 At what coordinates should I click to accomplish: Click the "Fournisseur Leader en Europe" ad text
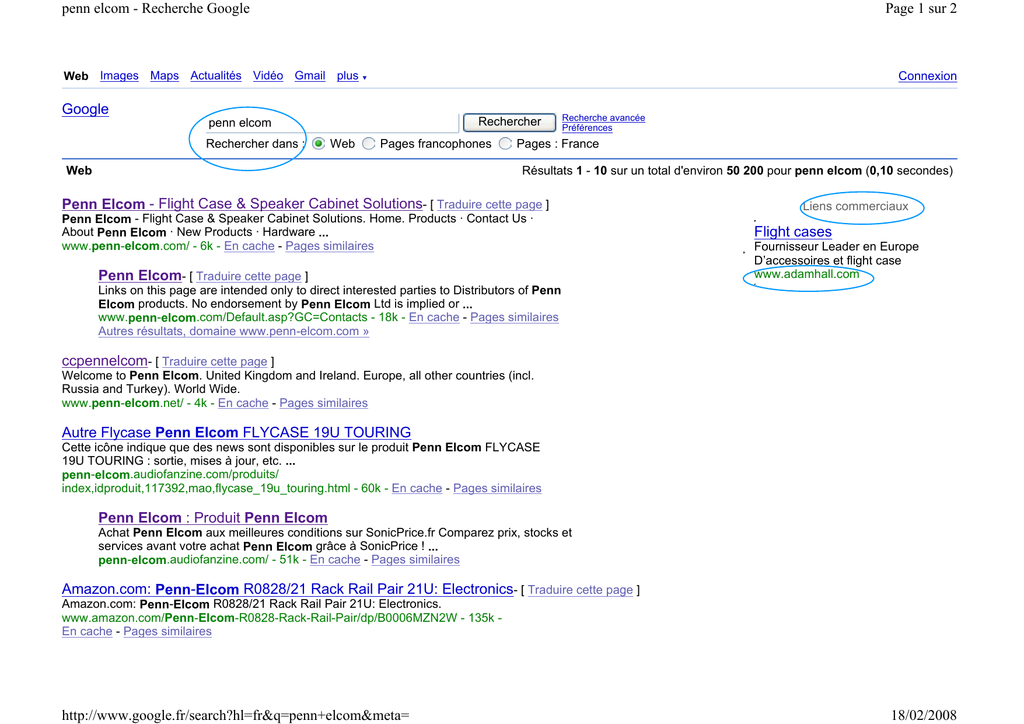837,247
